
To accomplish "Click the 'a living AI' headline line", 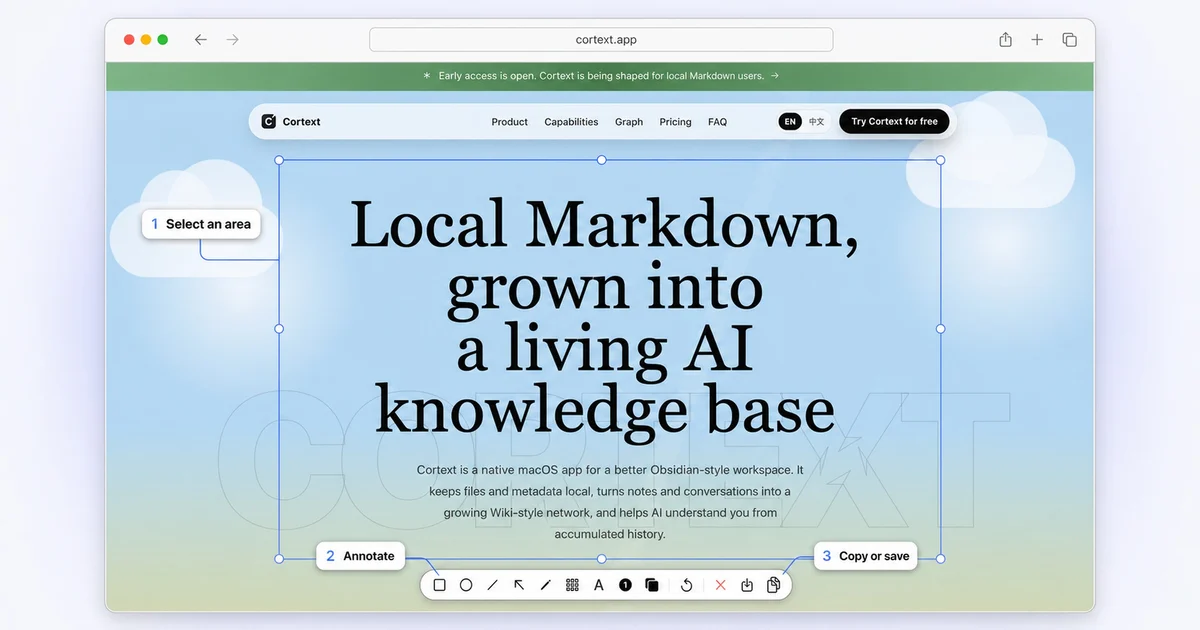I will click(605, 349).
